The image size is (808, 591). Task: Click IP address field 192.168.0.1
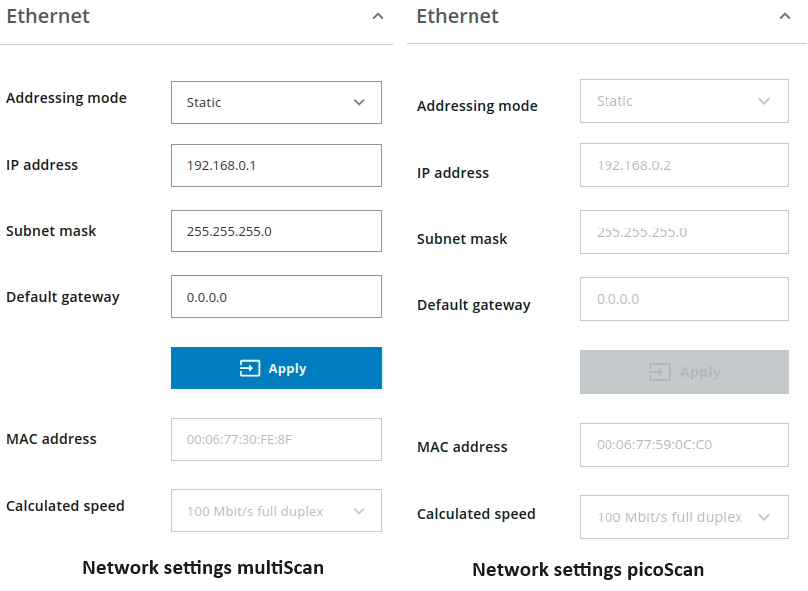pyautogui.click(x=276, y=165)
